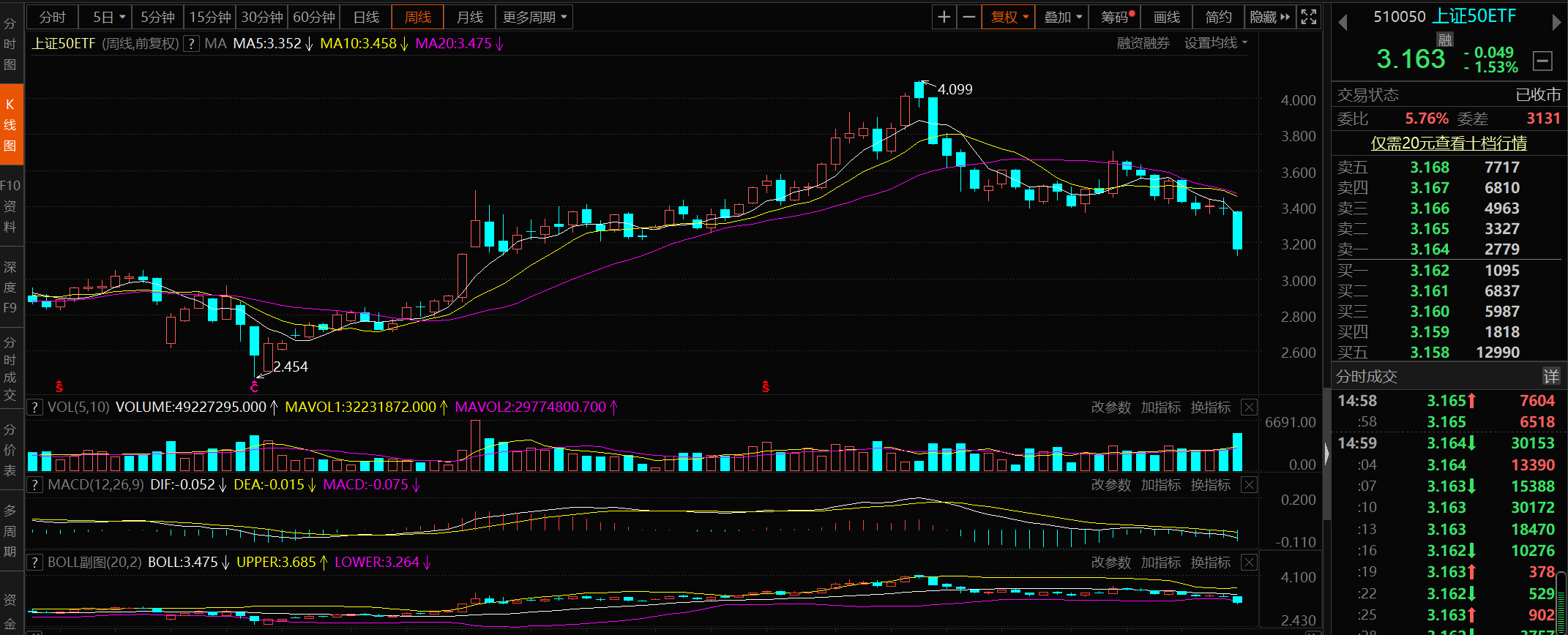Open F10资料 in left sidebar
Image resolution: width=1568 pixels, height=635 pixels.
[10, 206]
